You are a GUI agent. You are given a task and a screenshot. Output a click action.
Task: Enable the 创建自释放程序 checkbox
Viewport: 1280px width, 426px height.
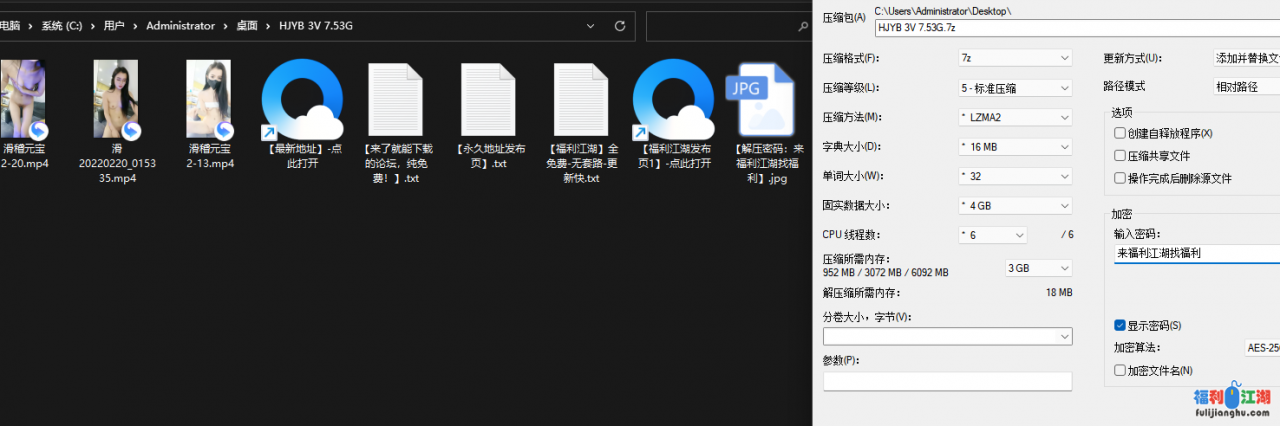click(x=1120, y=133)
